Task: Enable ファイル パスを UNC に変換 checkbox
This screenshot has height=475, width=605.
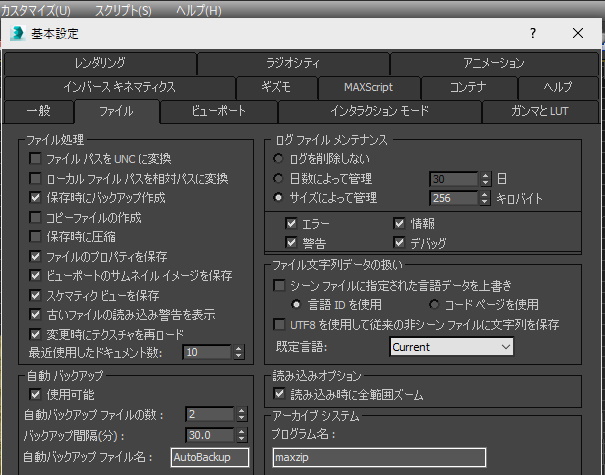Action: tap(35, 159)
